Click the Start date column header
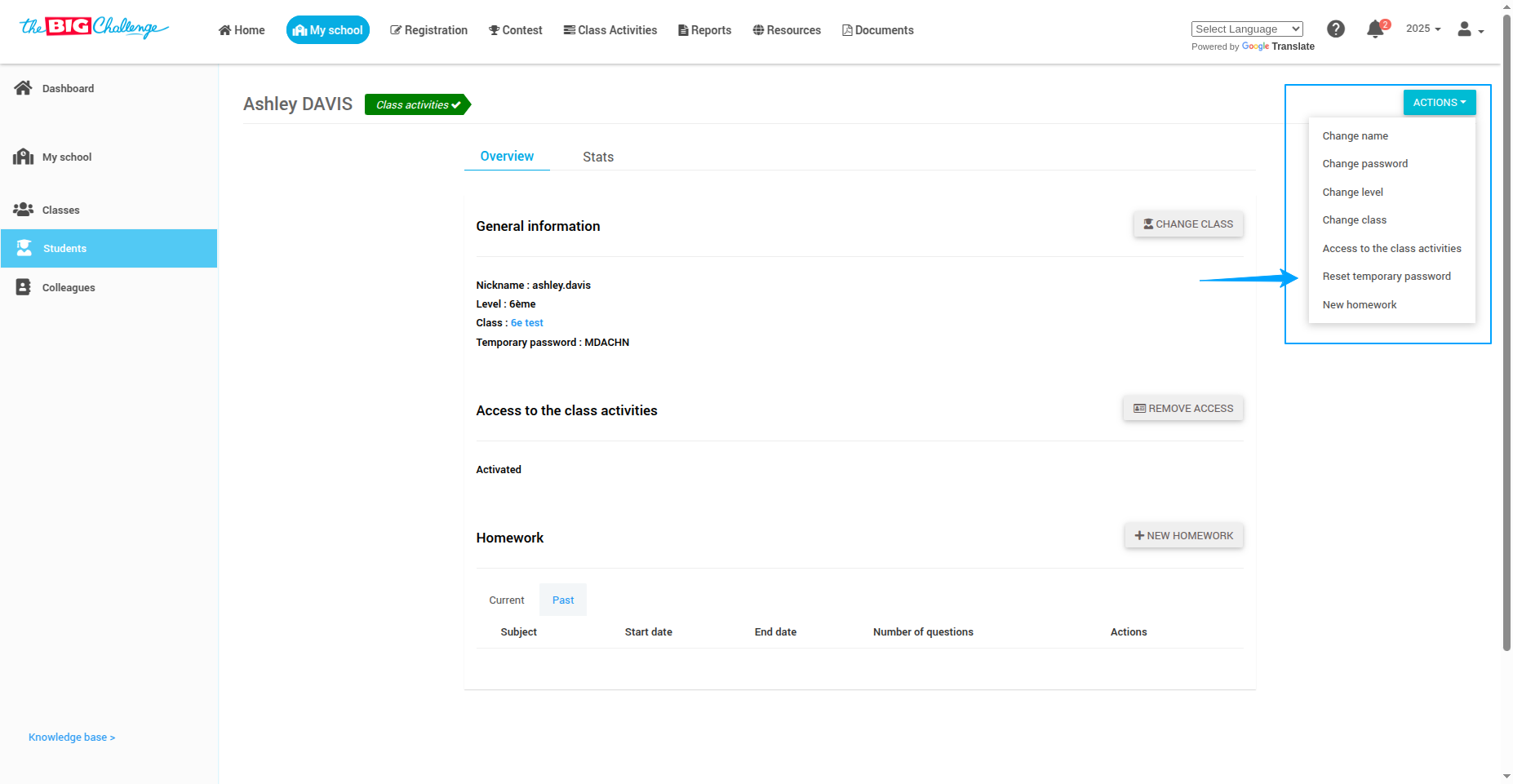The image size is (1513, 784). coord(649,632)
